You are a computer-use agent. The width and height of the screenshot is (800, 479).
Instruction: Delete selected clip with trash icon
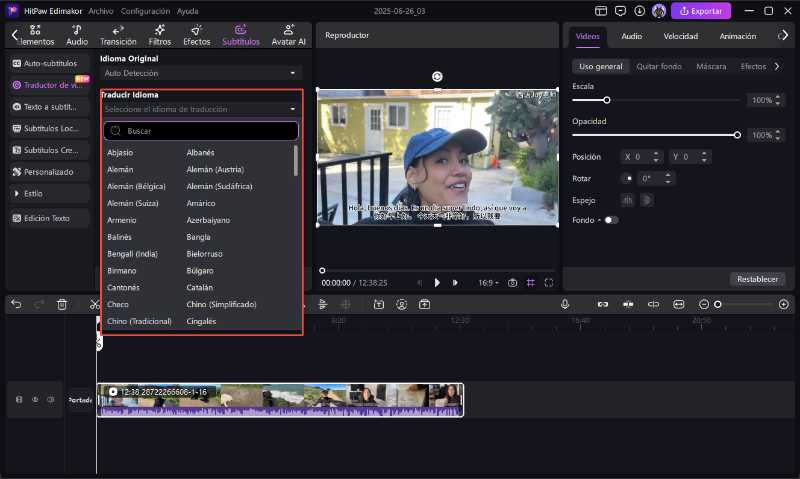(62, 305)
